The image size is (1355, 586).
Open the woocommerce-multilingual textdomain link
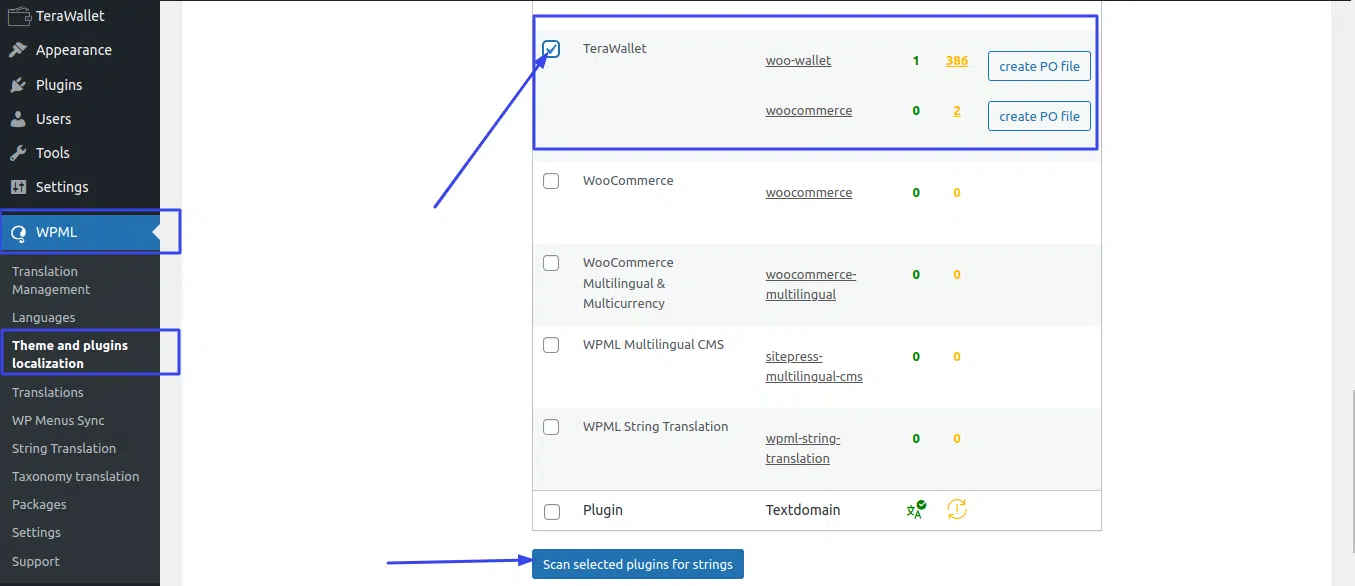(811, 284)
